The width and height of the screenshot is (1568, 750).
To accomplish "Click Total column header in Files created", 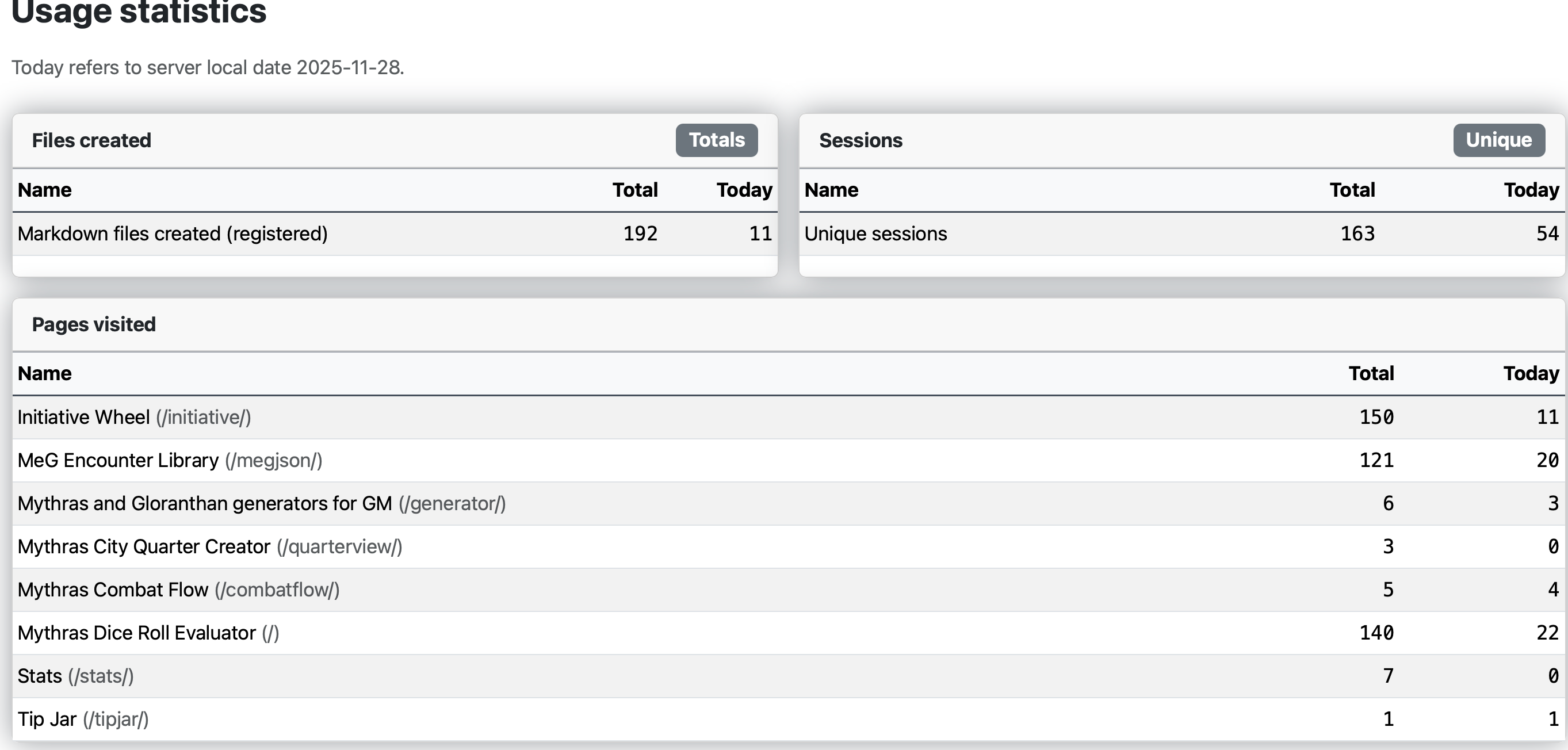I will pyautogui.click(x=635, y=190).
